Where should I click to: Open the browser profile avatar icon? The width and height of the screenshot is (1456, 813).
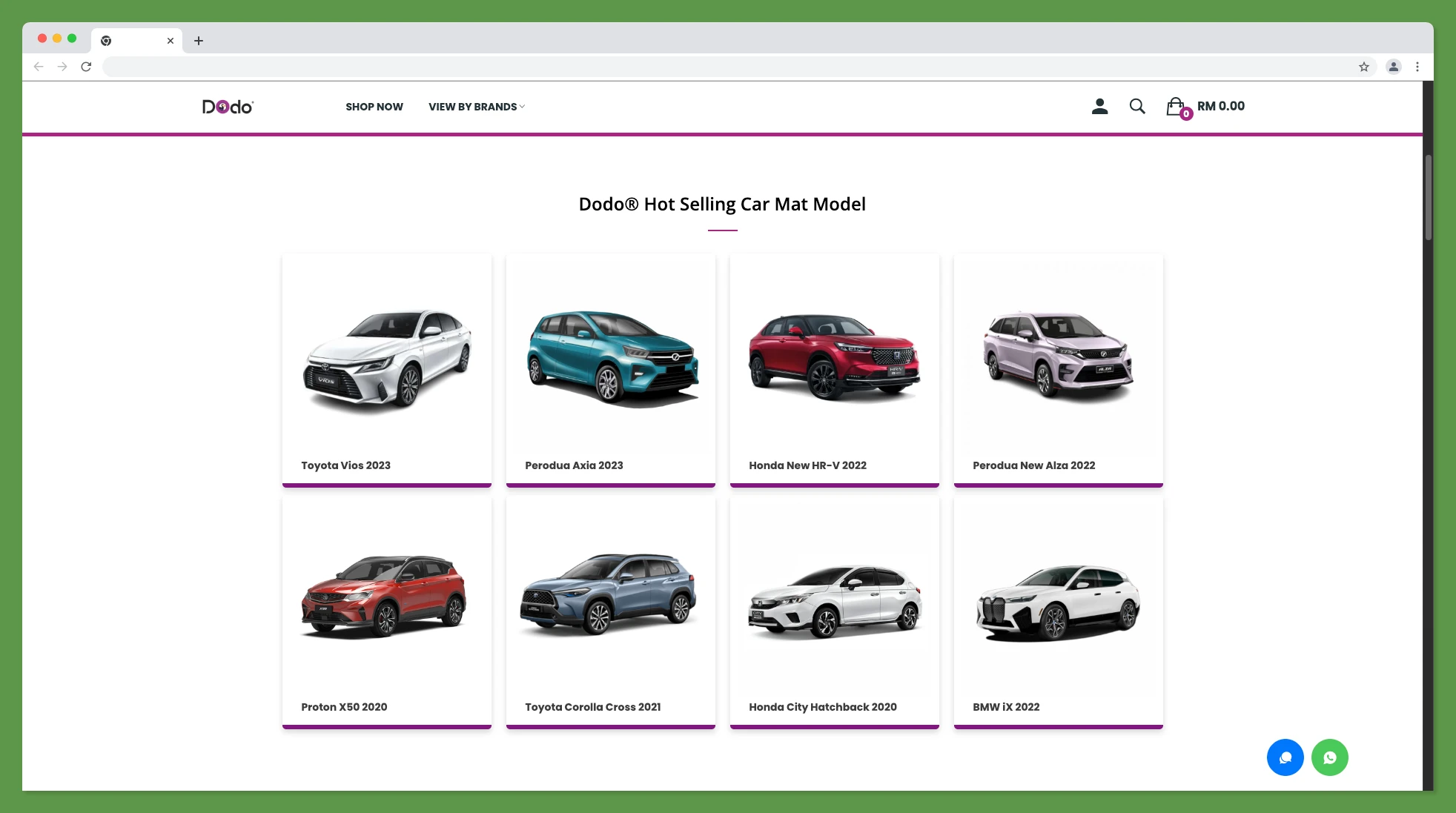[x=1393, y=67]
